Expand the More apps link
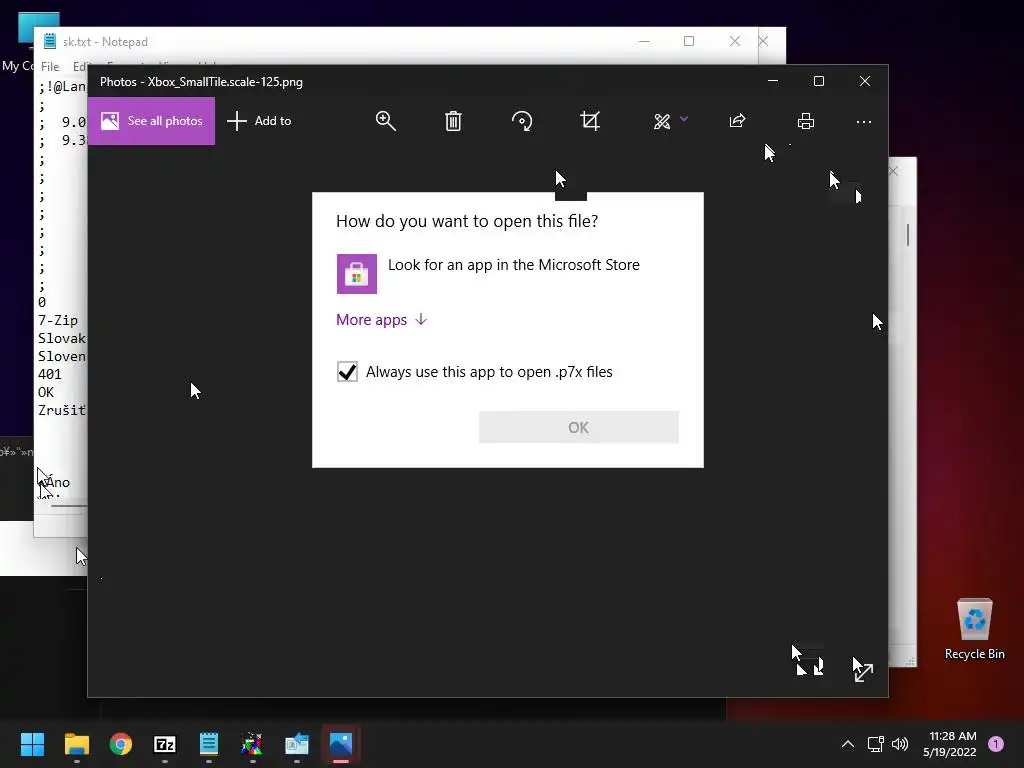 tap(381, 319)
